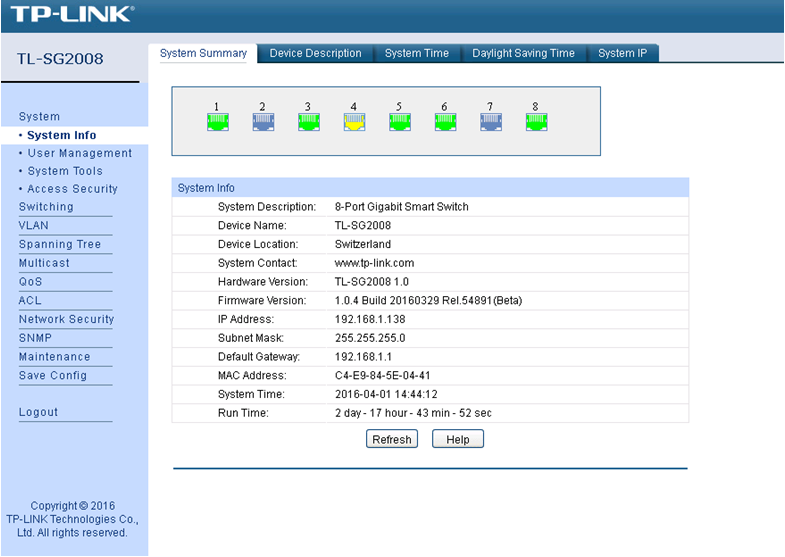This screenshot has width=785, height=557.
Task: Click the Logout link
Action: pos(38,412)
